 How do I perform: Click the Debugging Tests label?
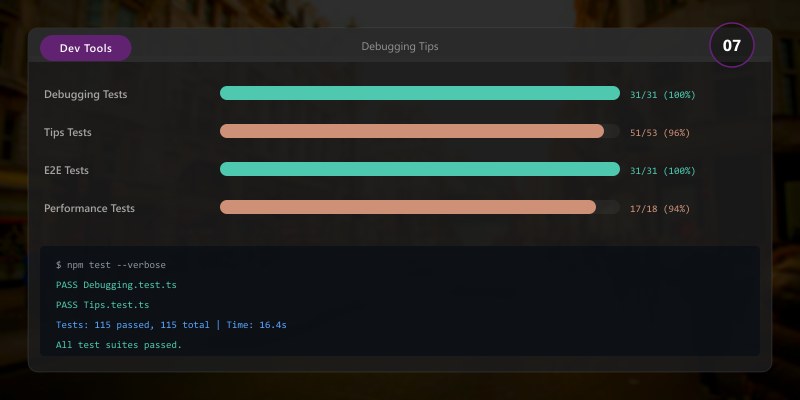point(86,94)
